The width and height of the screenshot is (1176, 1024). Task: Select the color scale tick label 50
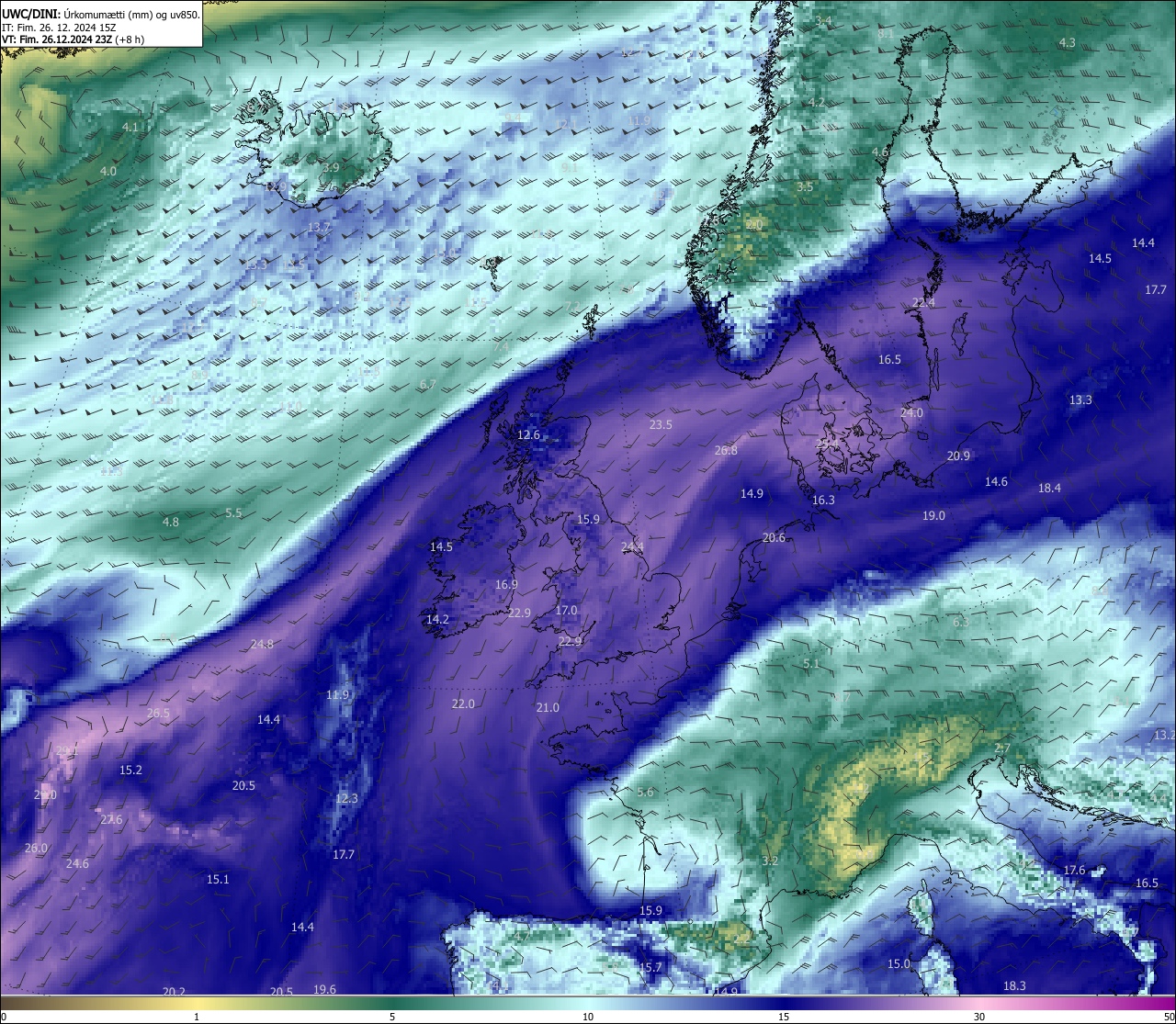1168,1017
